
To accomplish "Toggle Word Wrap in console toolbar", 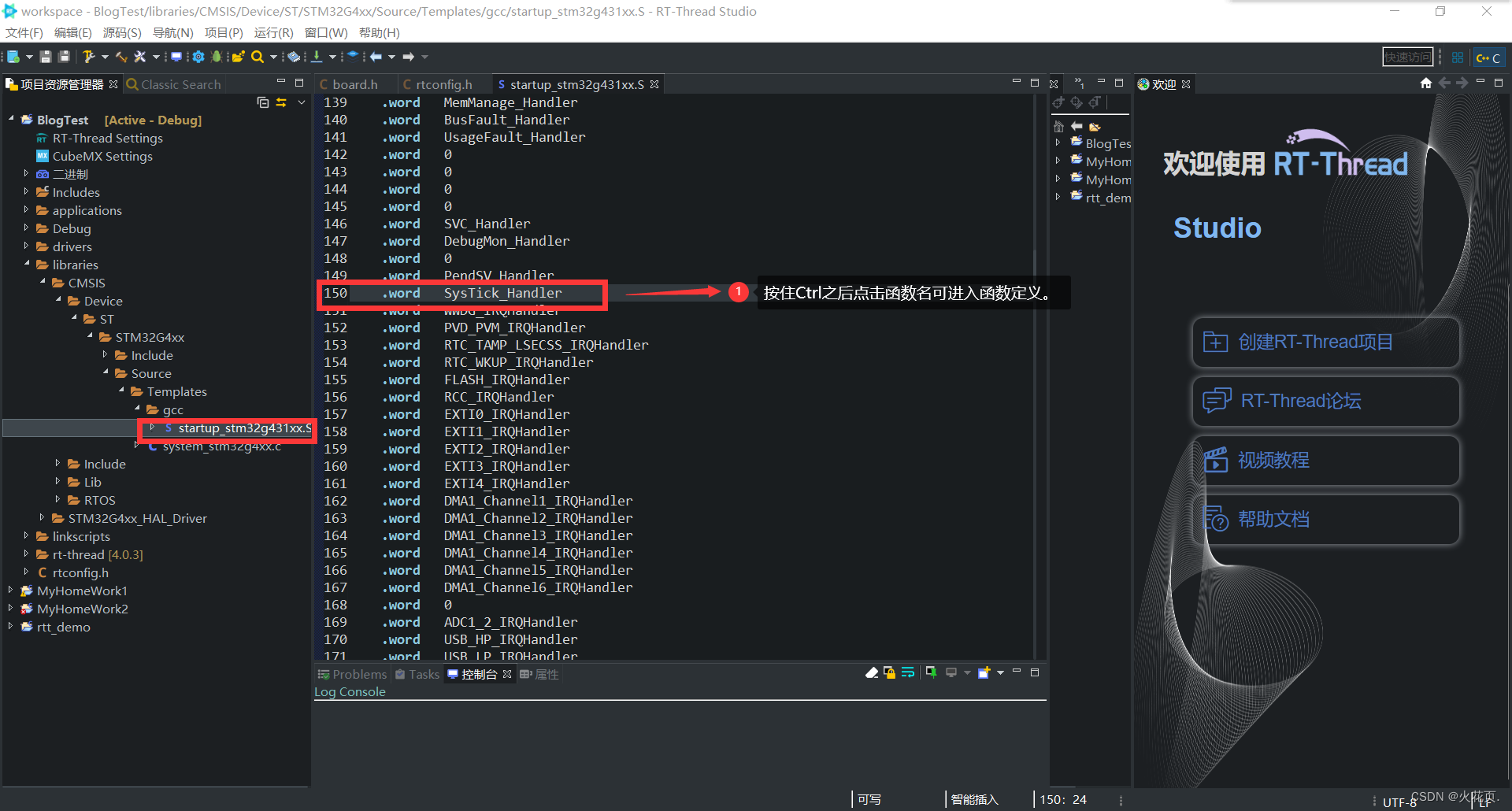I will coord(908,672).
